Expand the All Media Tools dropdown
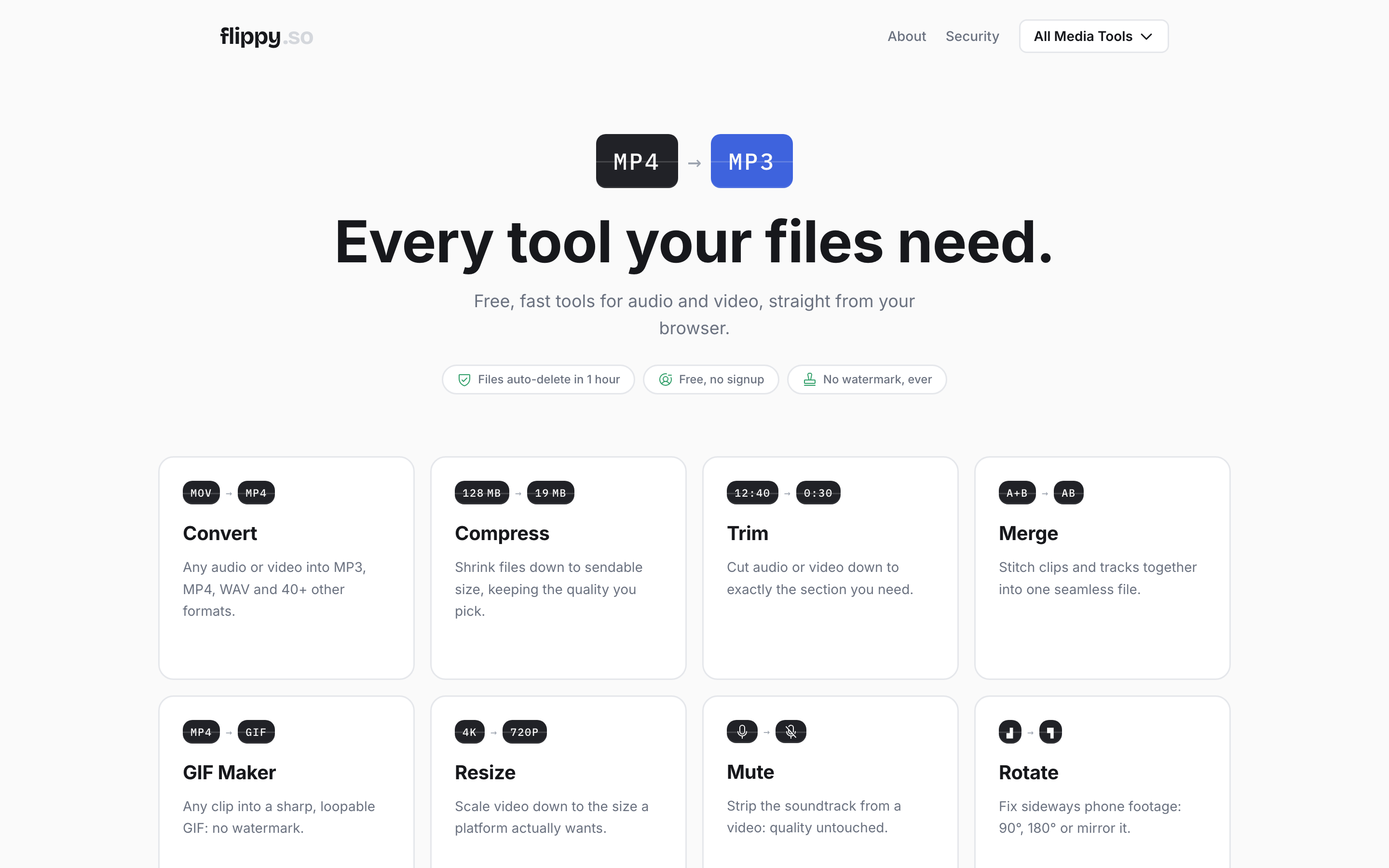This screenshot has width=1389, height=868. (x=1093, y=36)
